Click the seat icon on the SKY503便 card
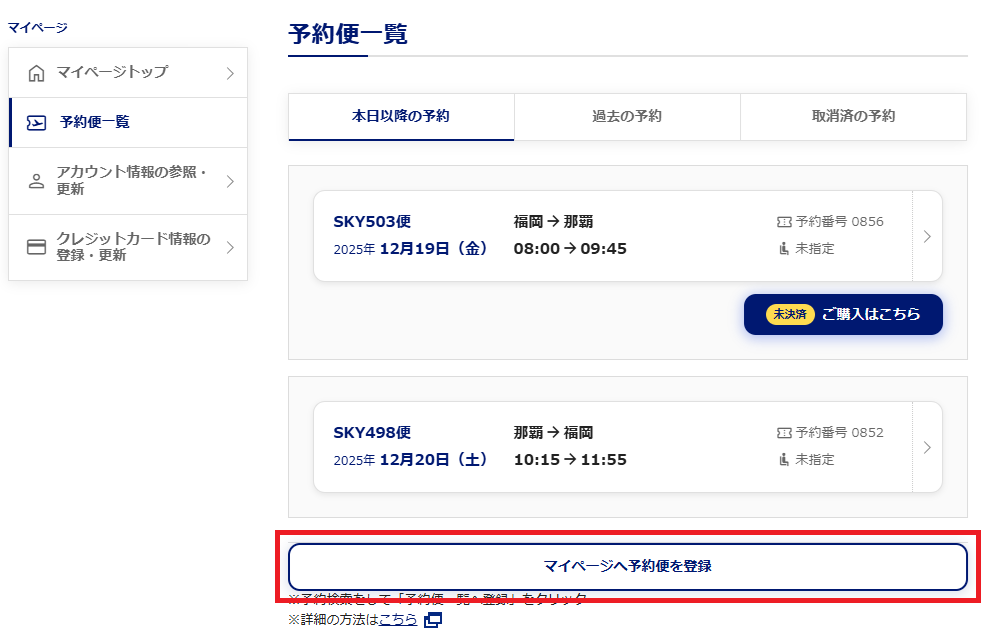This screenshot has width=983, height=640. click(784, 249)
